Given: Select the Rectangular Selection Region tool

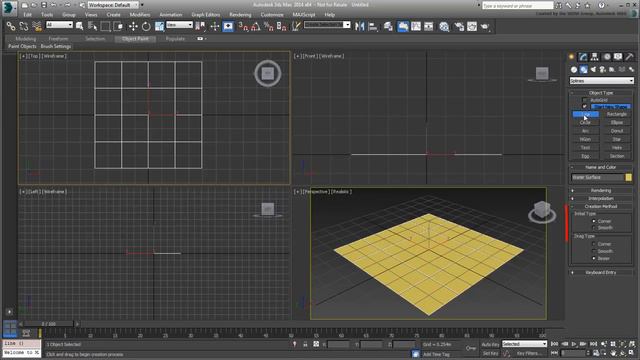Looking at the screenshot, I should pos(105,27).
